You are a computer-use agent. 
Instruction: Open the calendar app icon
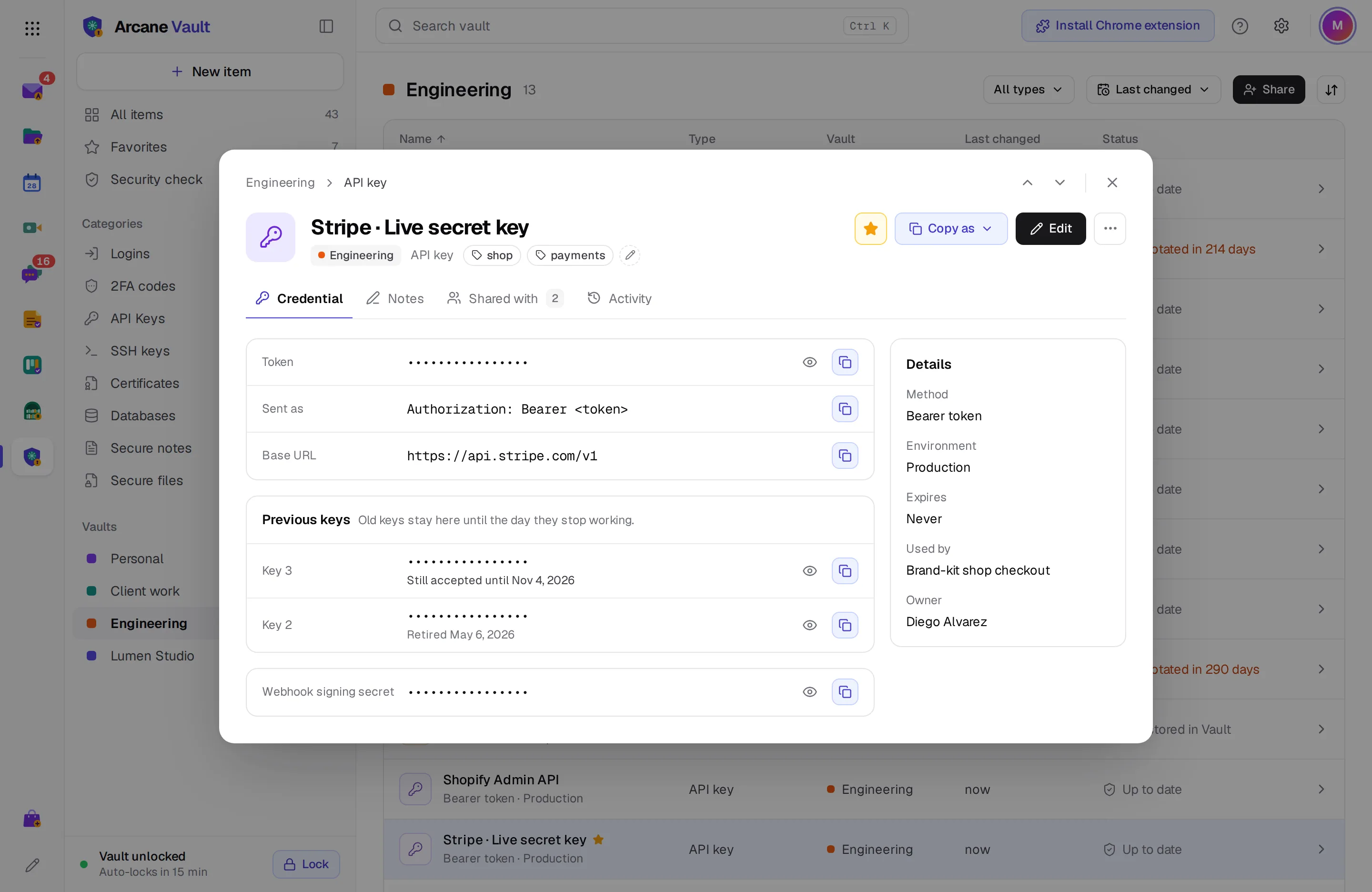pos(32,183)
